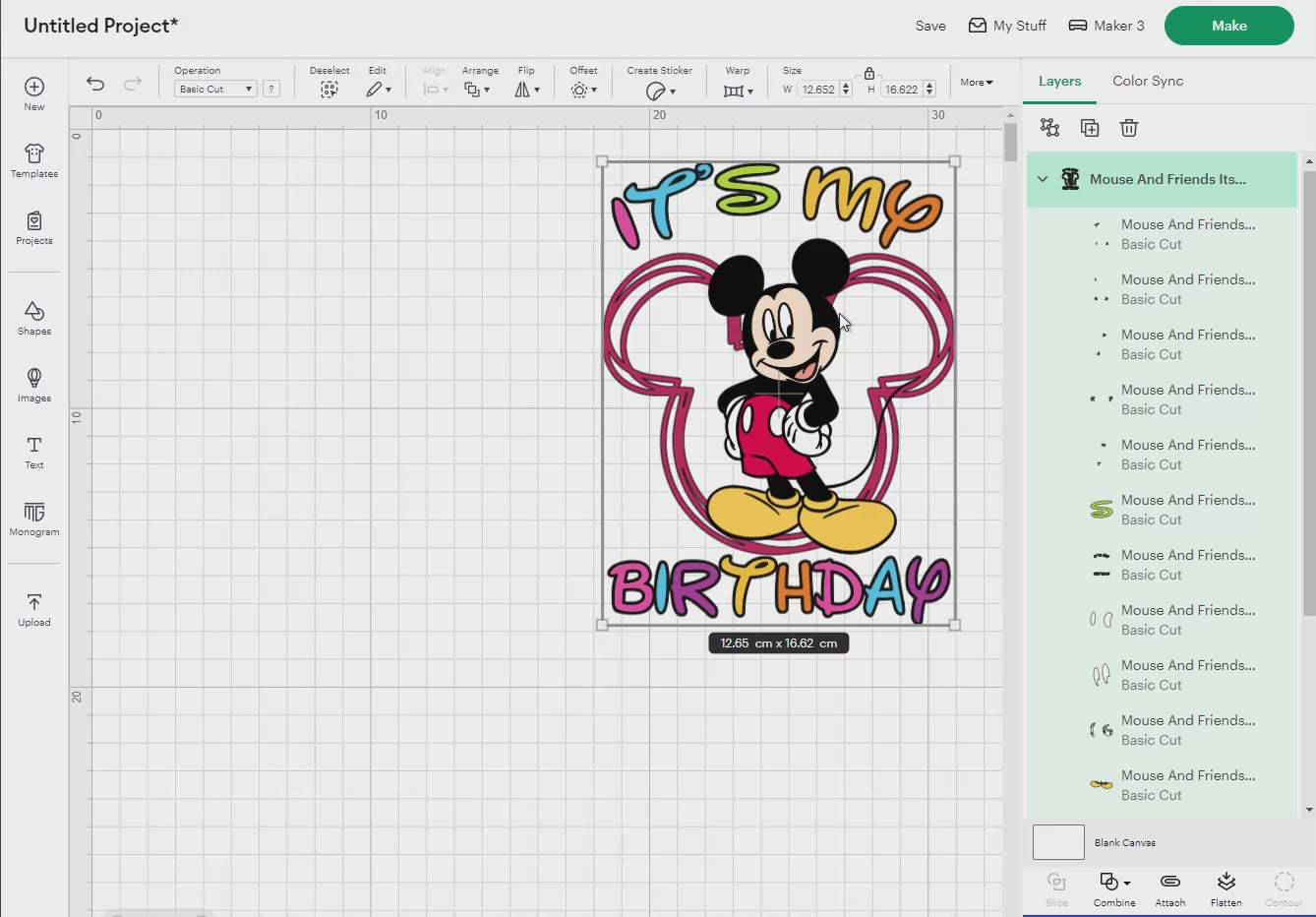Open the Combine menu
The height and width of the screenshot is (917, 1316).
1114,888
